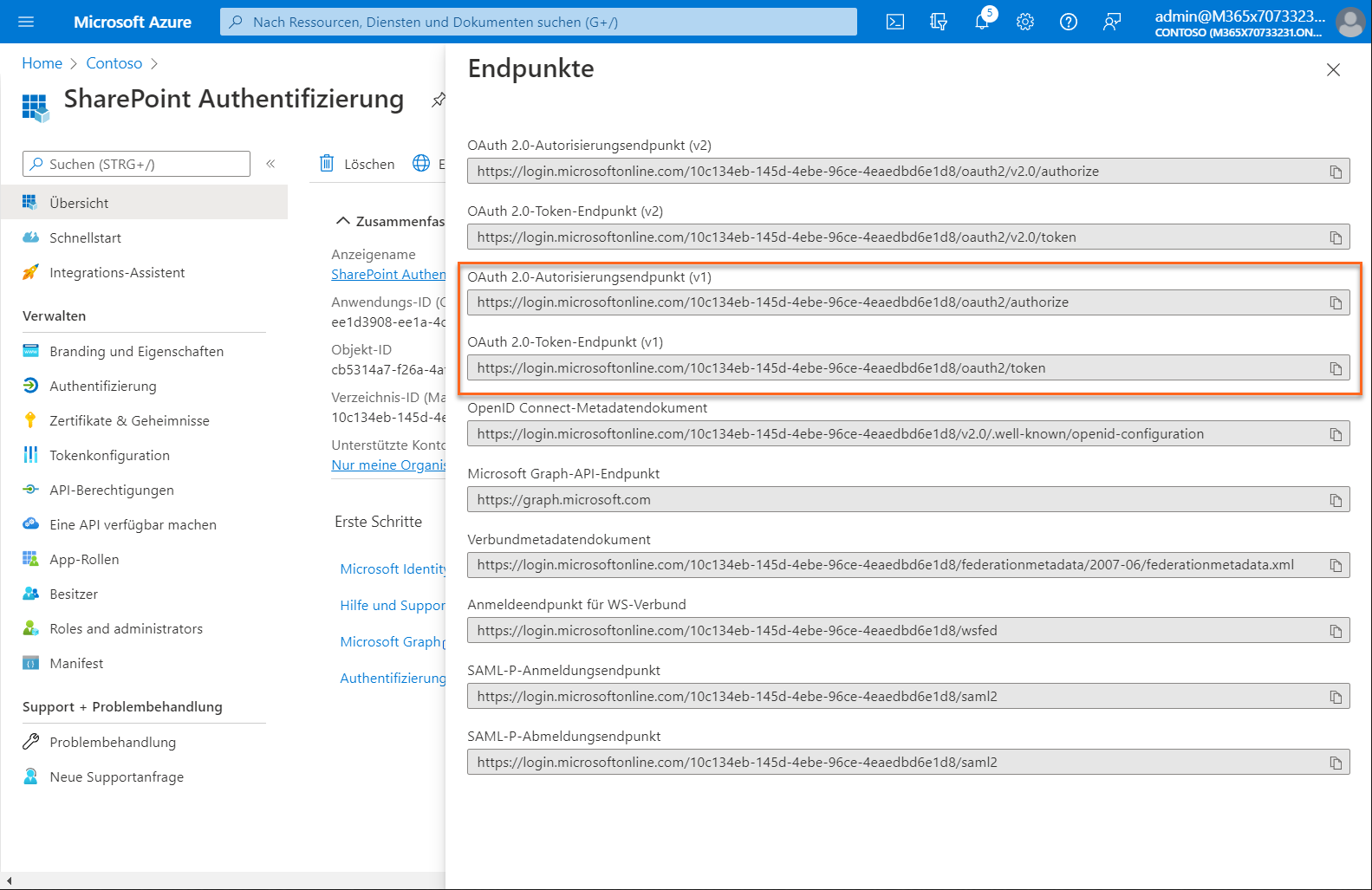This screenshot has height=890, width=1372.
Task: Copy WS-Verbund sign-in endpoint URL
Action: tap(1336, 631)
